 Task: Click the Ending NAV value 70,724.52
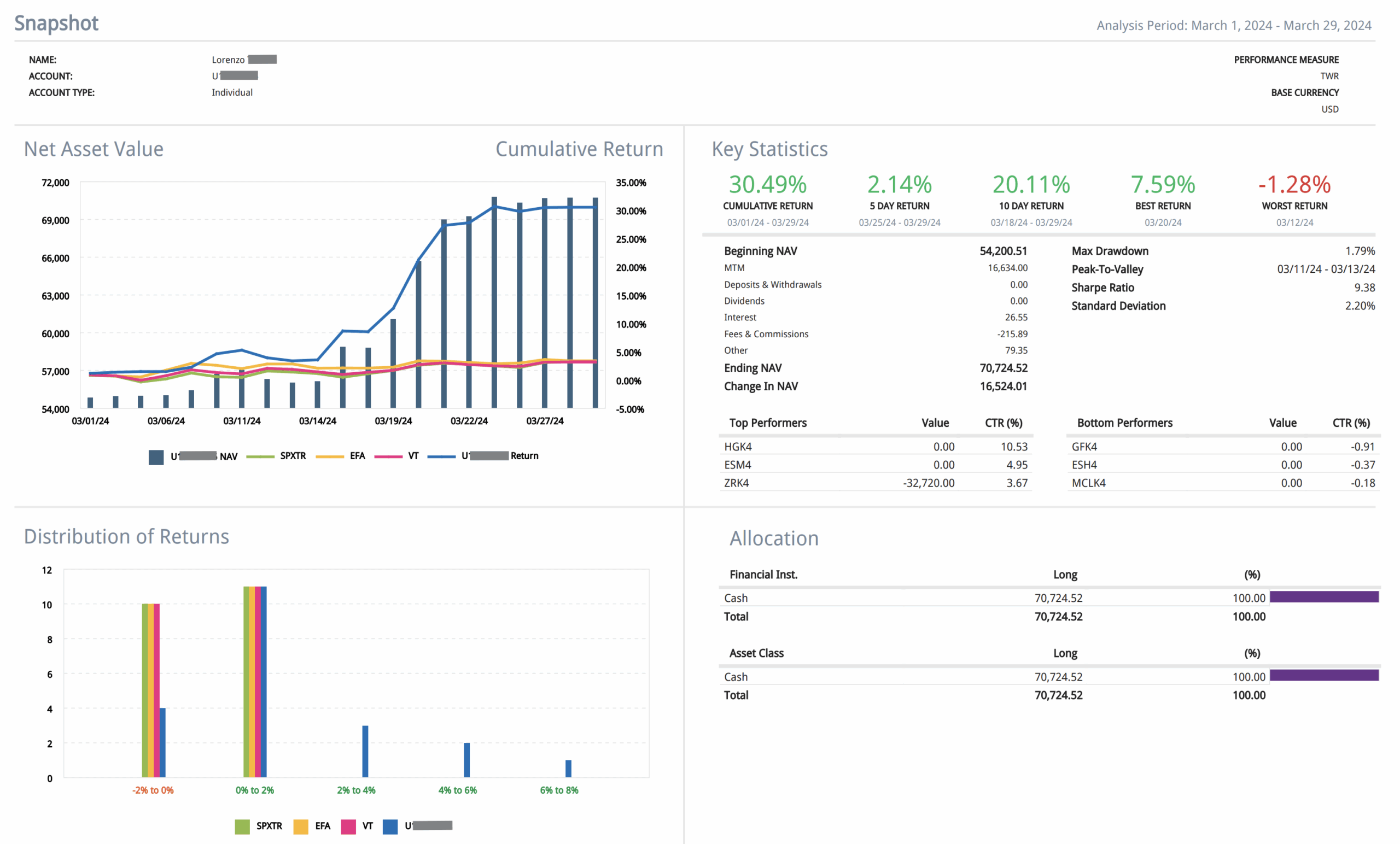pos(1004,368)
